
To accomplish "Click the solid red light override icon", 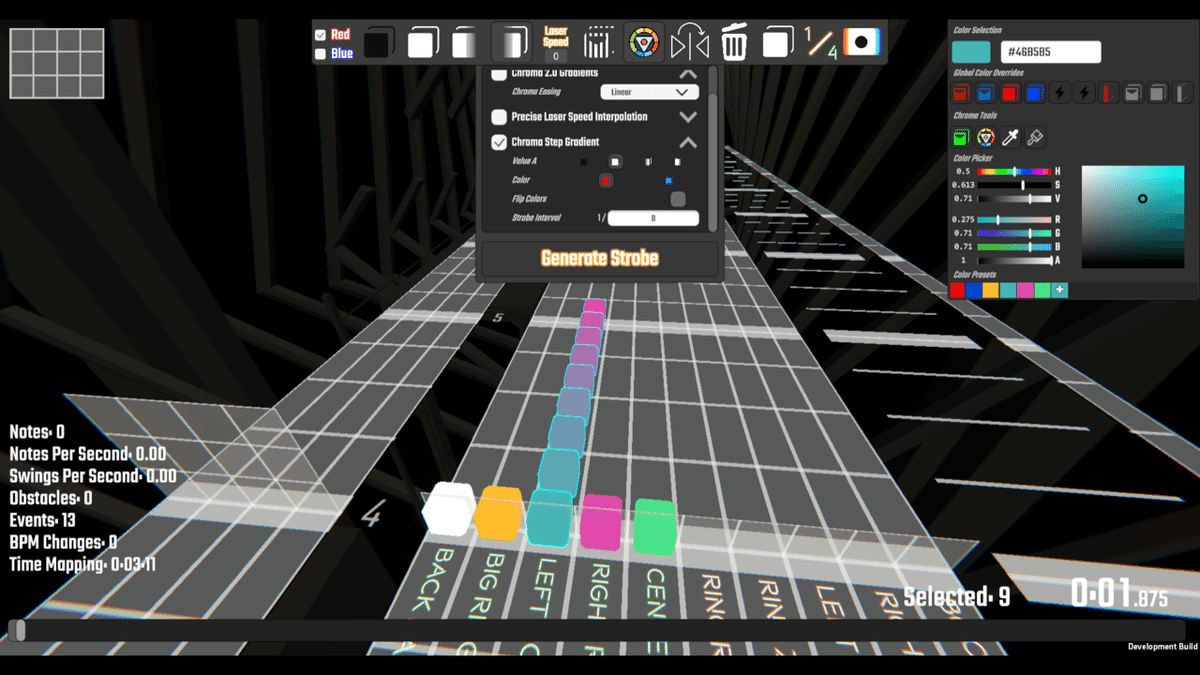I will click(1010, 93).
